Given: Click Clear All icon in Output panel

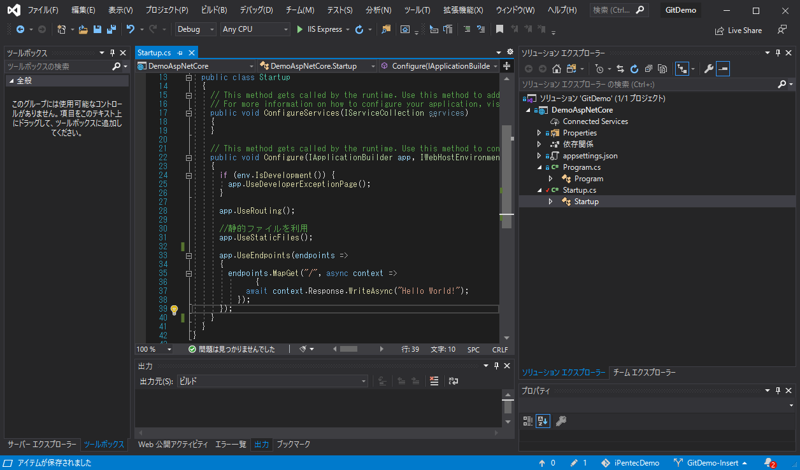Looking at the screenshot, I should coord(434,381).
